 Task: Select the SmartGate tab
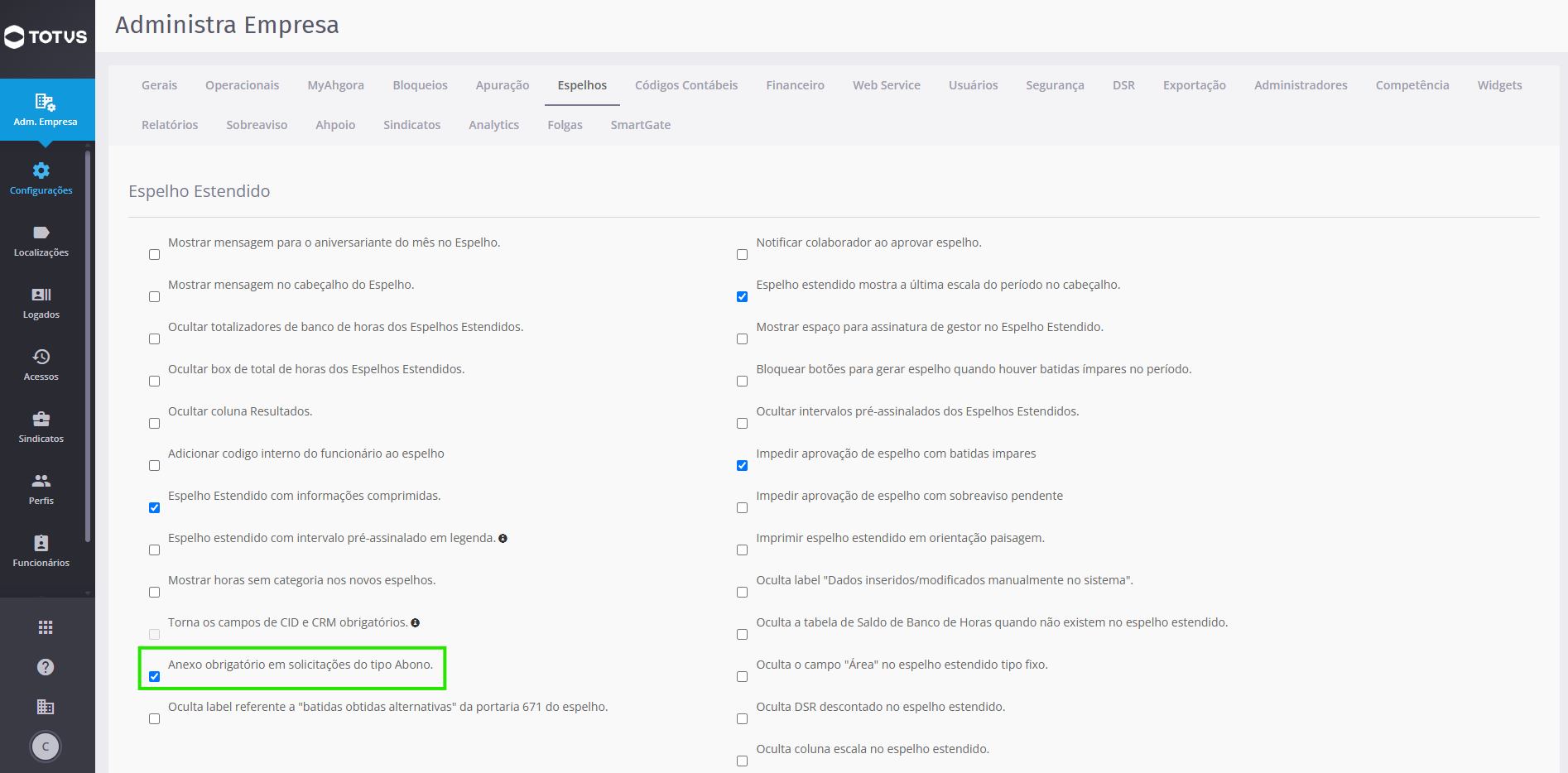pos(640,125)
